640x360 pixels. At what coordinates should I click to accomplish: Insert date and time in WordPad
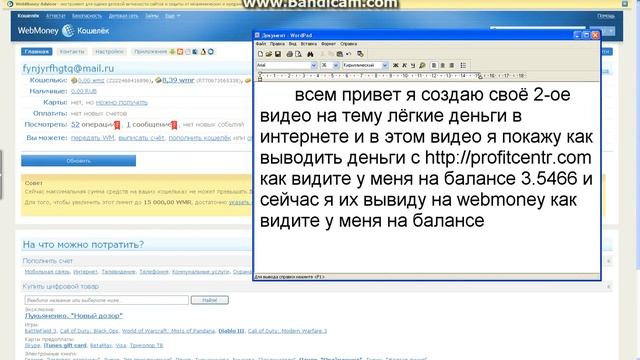tap(360, 54)
